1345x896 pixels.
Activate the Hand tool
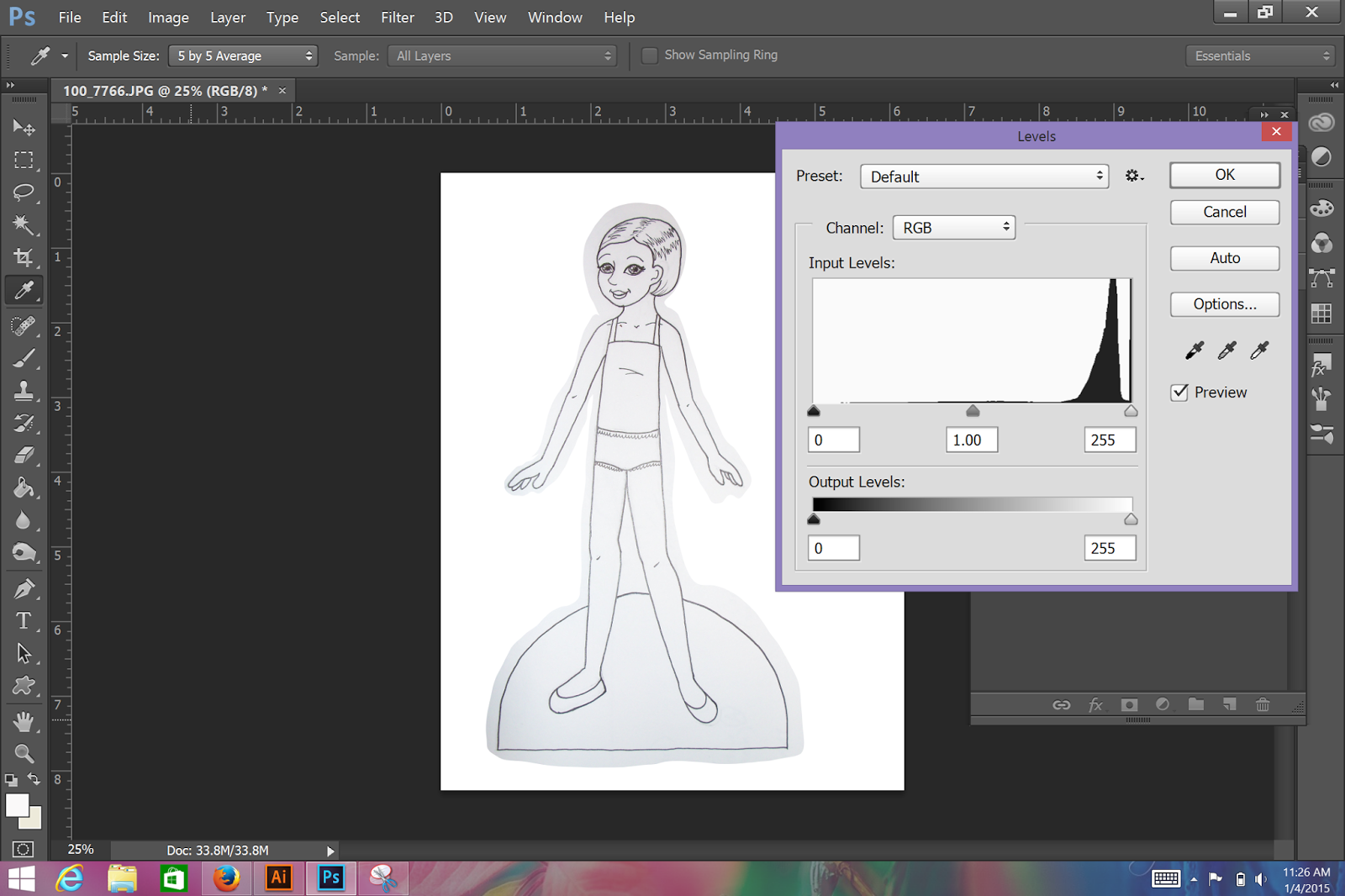[x=24, y=720]
